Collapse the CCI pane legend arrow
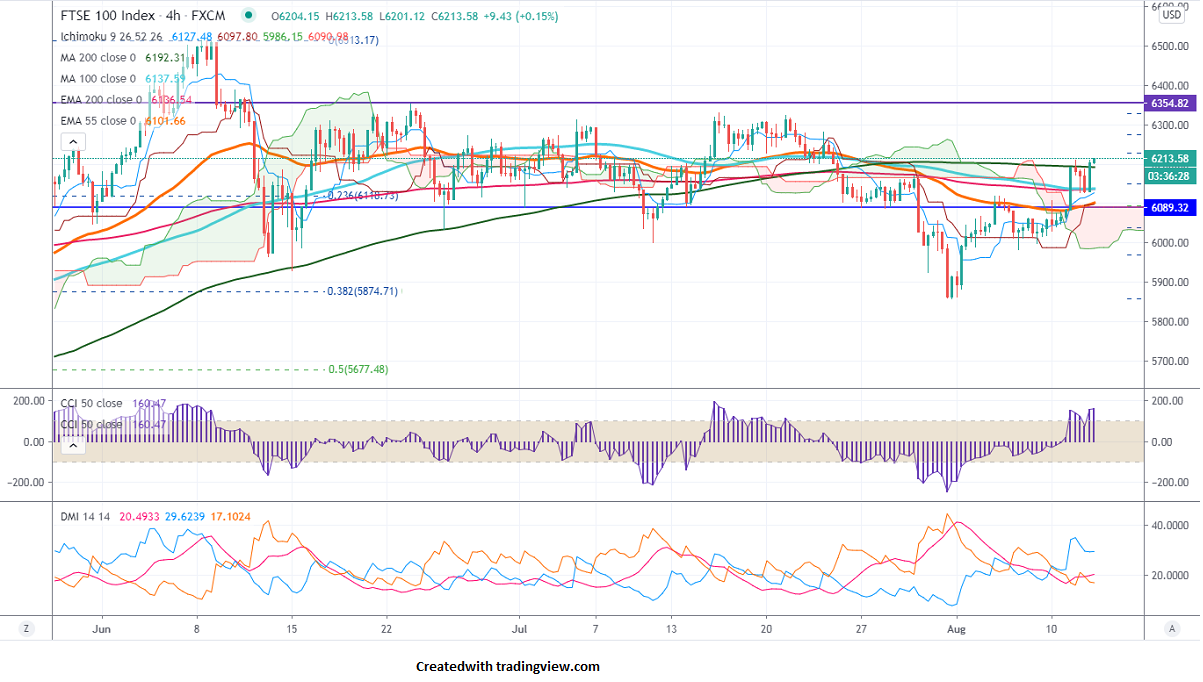Screen dimensions: 1203x682 72,447
